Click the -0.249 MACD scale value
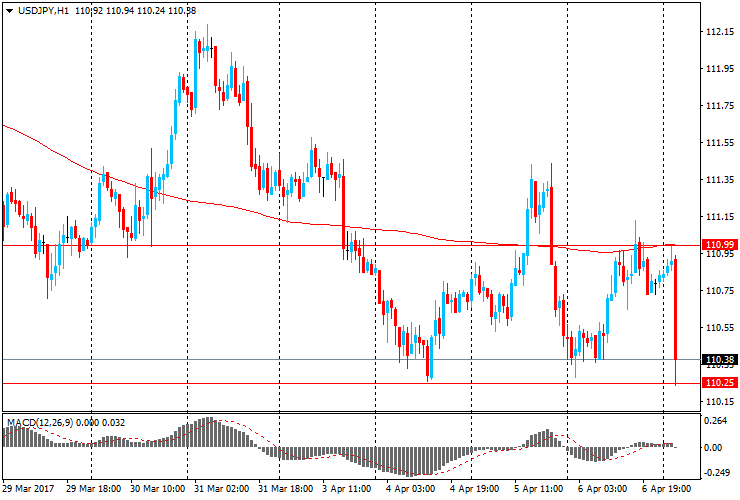 pyautogui.click(x=715, y=474)
